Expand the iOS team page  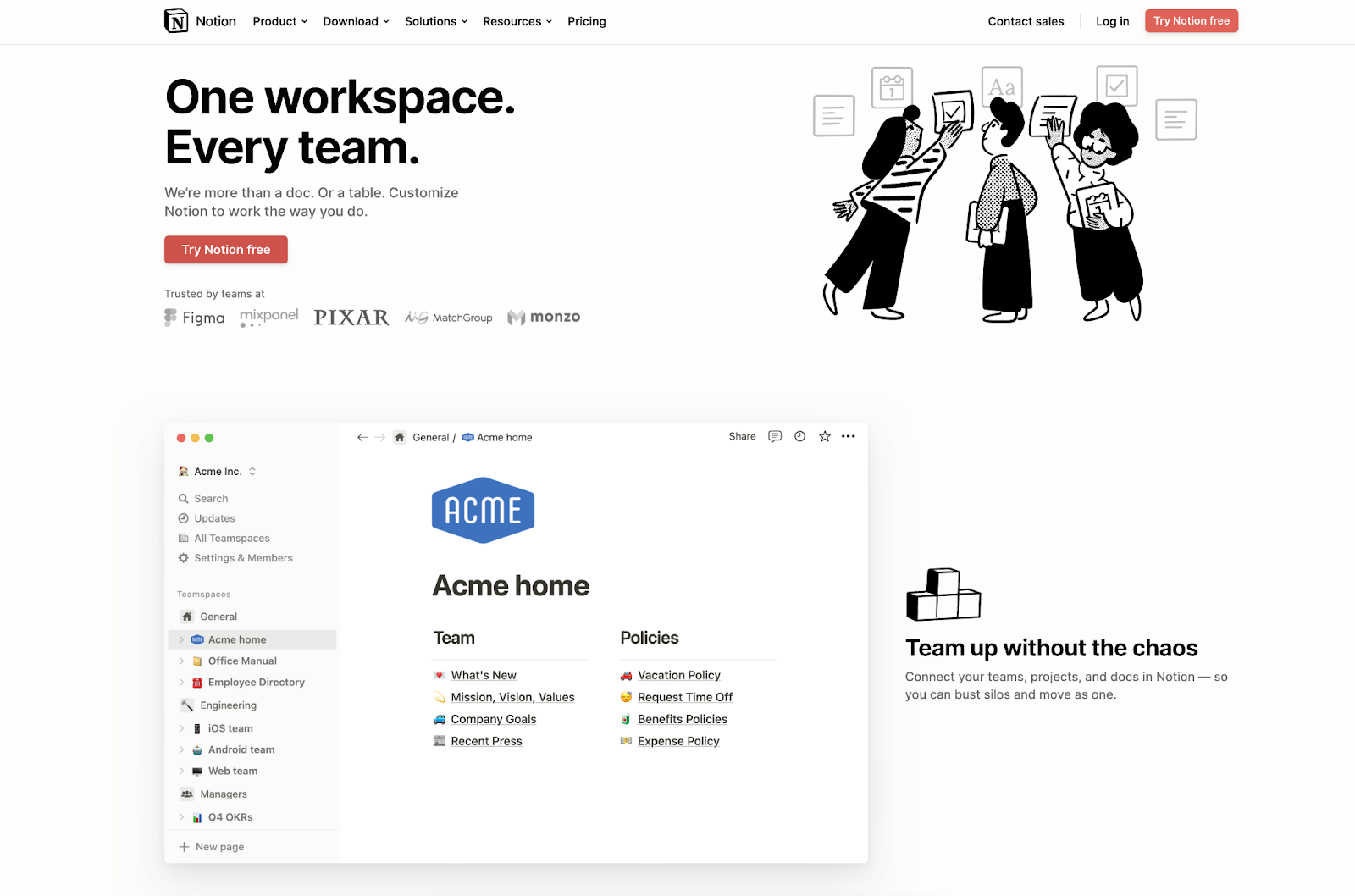click(x=181, y=728)
